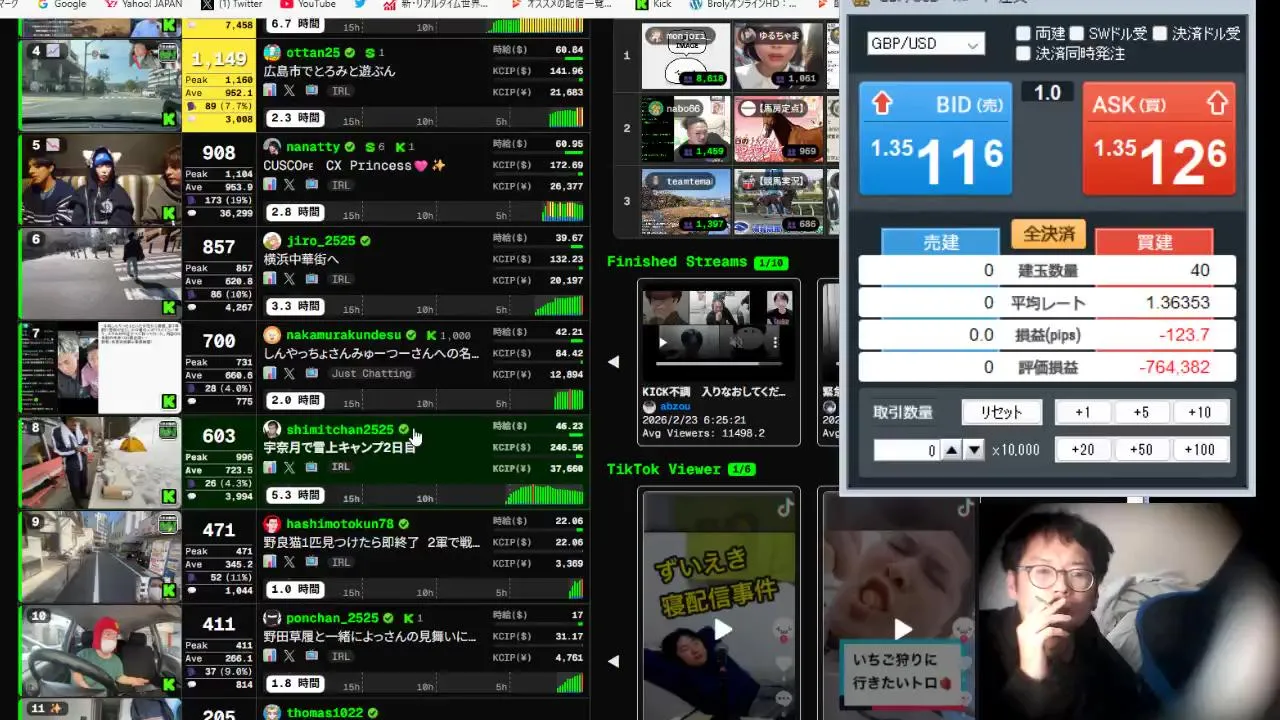Viewport: 1280px width, 720px height.
Task: Add +20 to trade quantity
Action: (x=1083, y=450)
